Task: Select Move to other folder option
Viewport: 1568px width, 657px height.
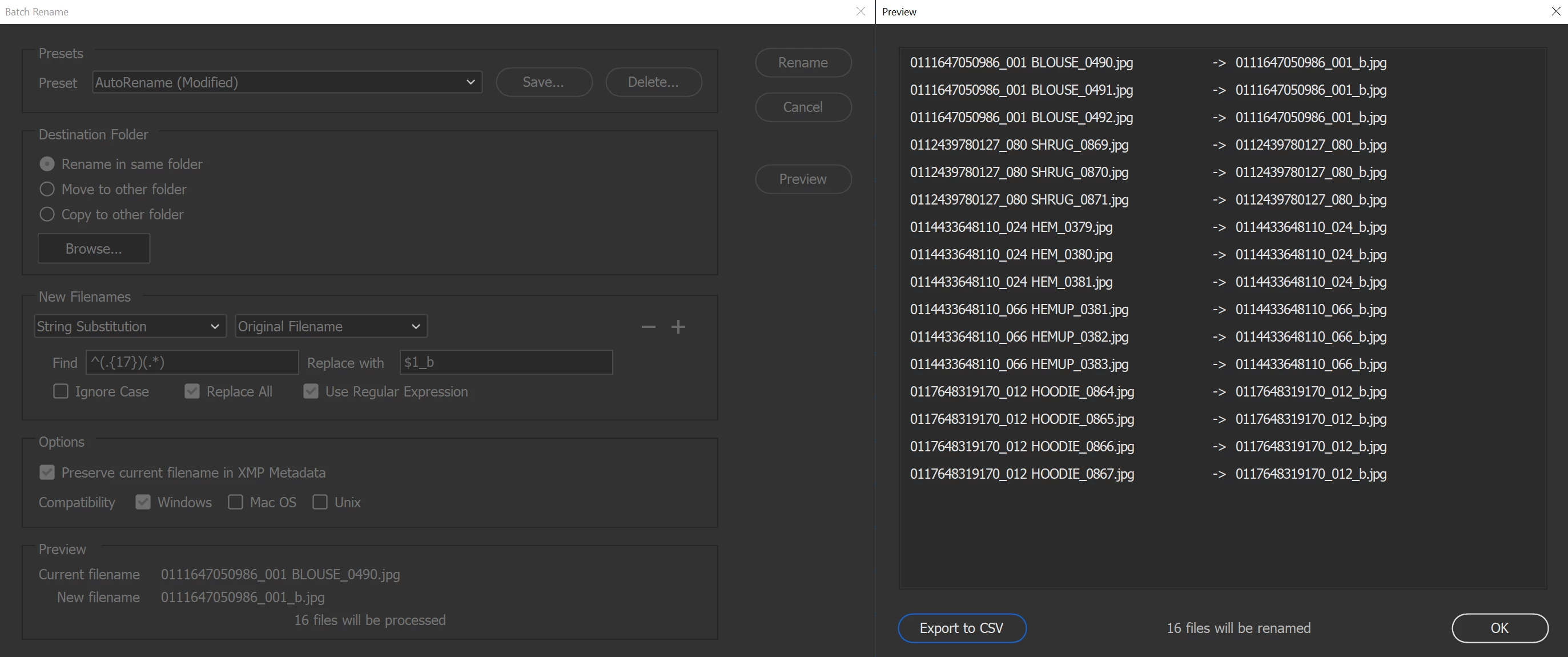Action: [x=47, y=189]
